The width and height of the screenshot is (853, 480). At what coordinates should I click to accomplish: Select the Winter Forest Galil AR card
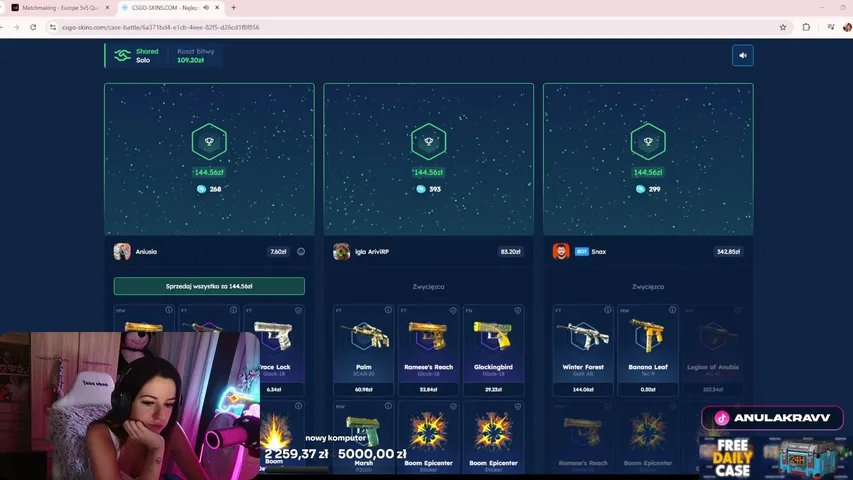[x=583, y=350]
